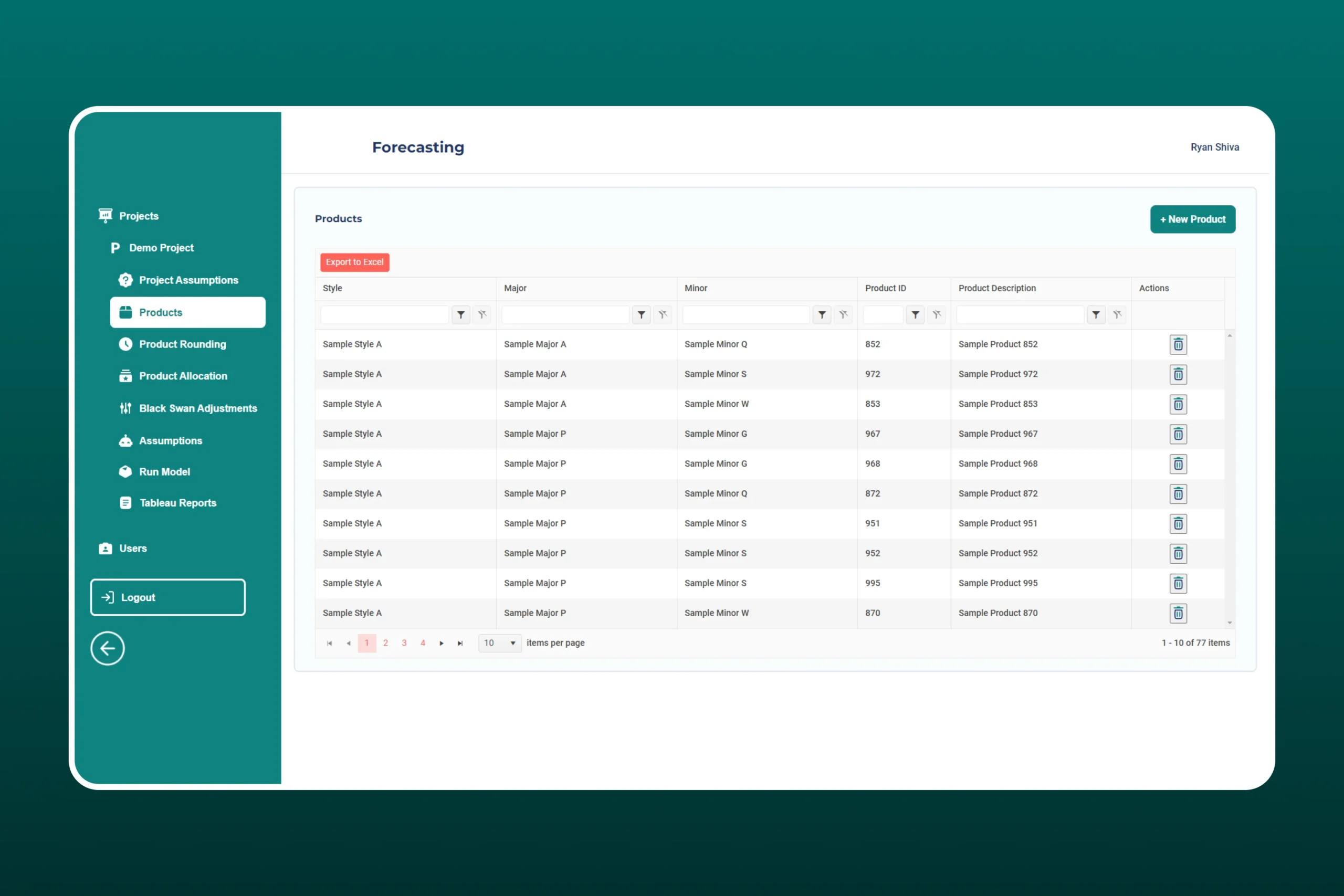This screenshot has width=1344, height=896.
Task: Click filter icon for Product ID column
Action: pyautogui.click(x=915, y=315)
